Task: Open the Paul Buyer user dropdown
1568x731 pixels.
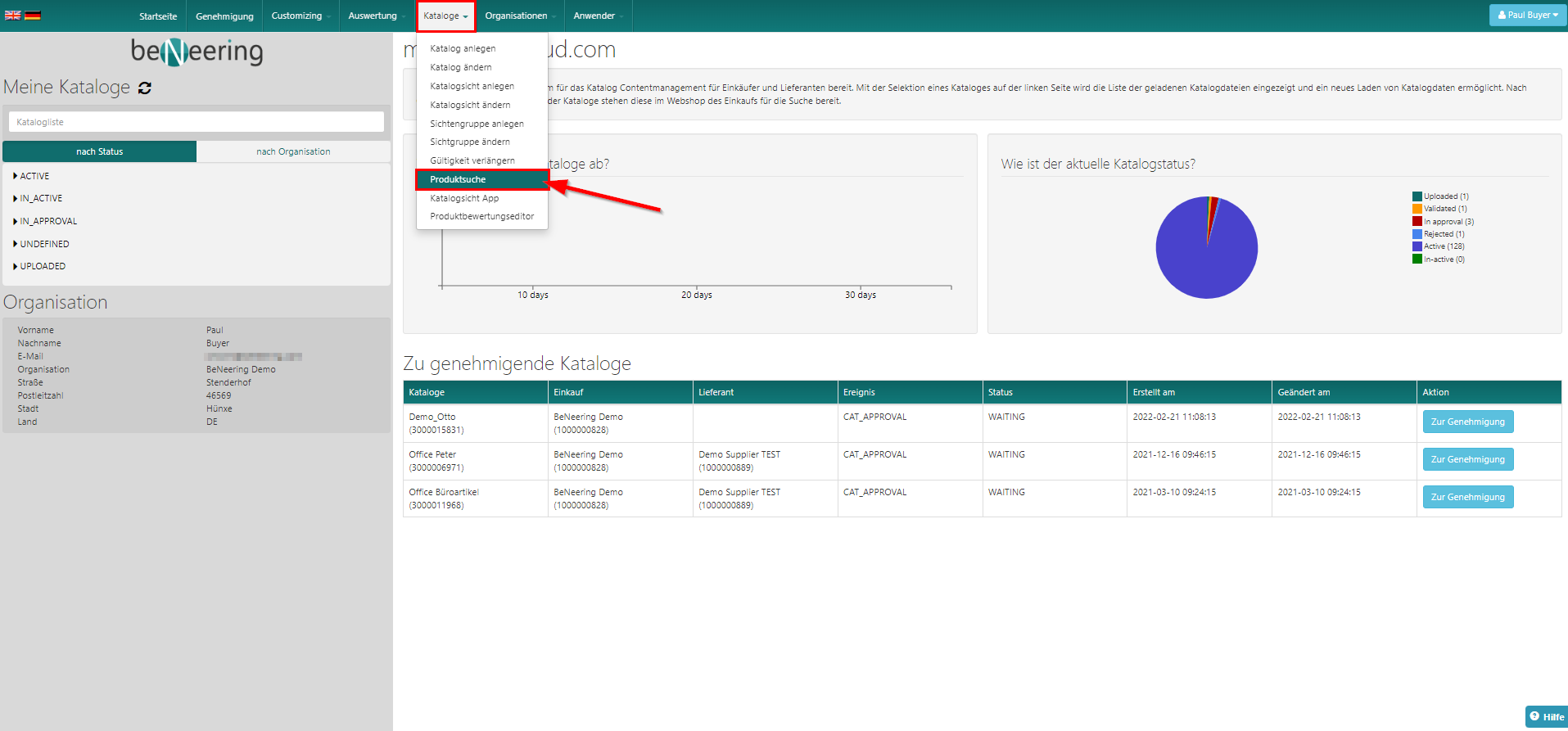Action: click(x=1527, y=15)
